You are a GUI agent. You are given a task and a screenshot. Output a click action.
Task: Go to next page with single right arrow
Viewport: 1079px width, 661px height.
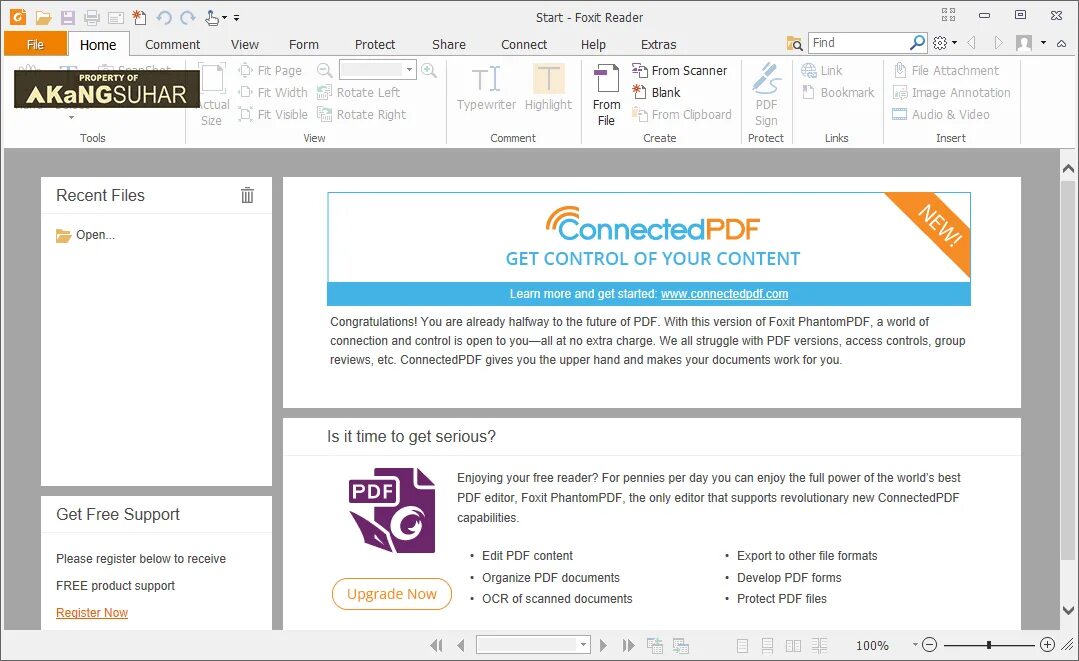pos(603,645)
